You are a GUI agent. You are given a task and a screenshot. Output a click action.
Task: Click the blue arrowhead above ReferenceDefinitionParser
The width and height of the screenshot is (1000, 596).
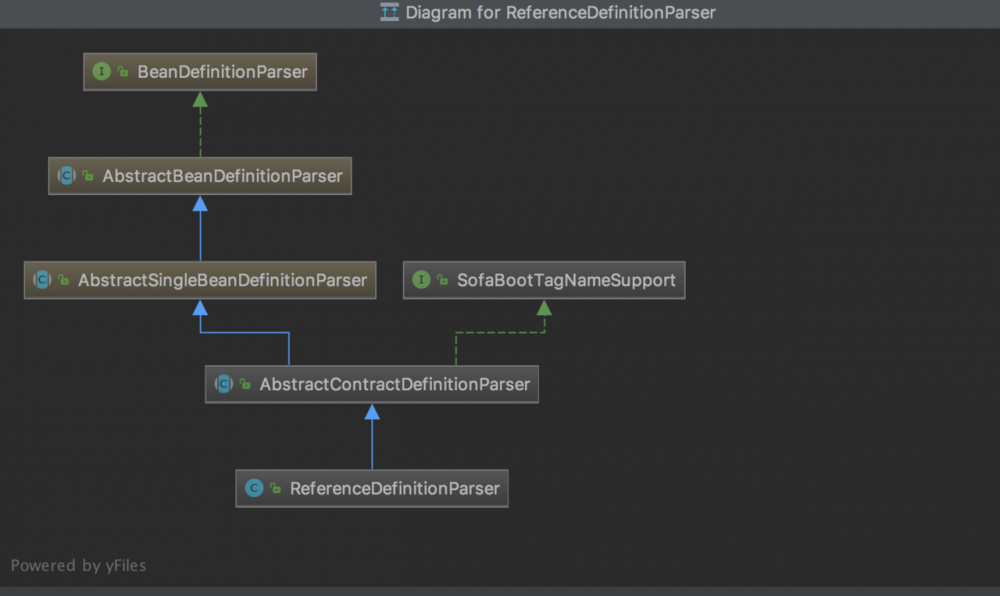[372, 411]
